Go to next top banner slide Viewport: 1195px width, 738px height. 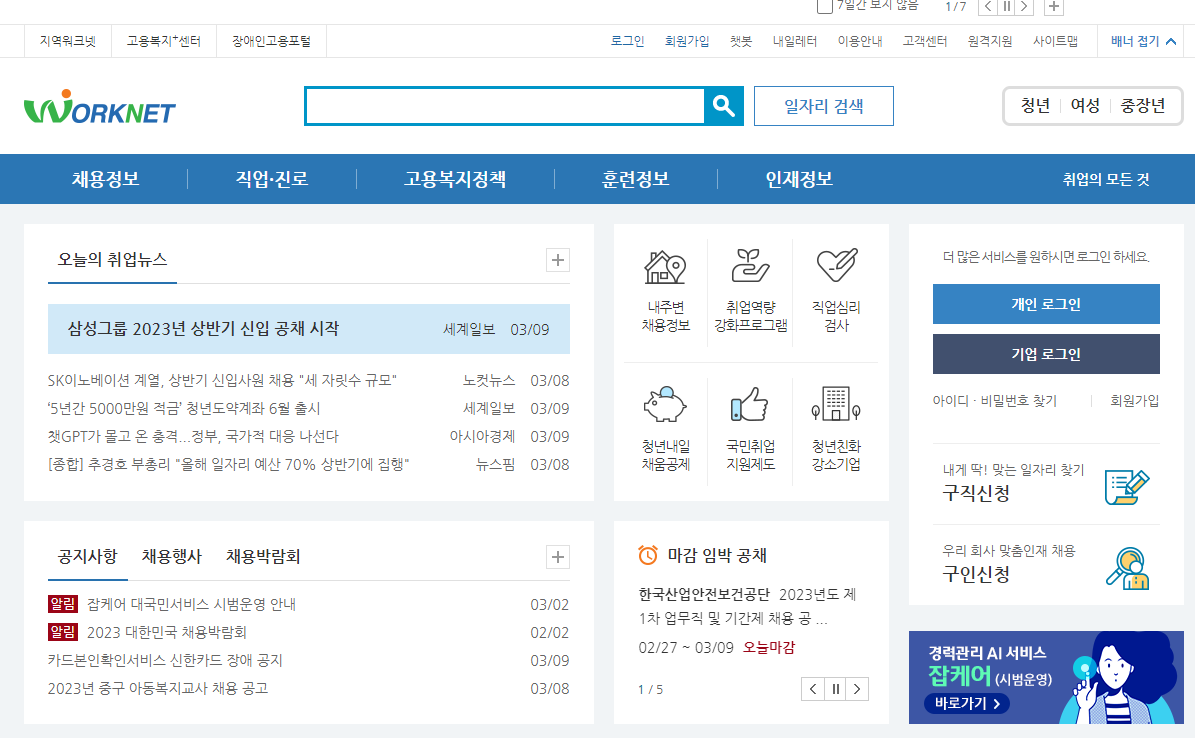click(x=1025, y=6)
